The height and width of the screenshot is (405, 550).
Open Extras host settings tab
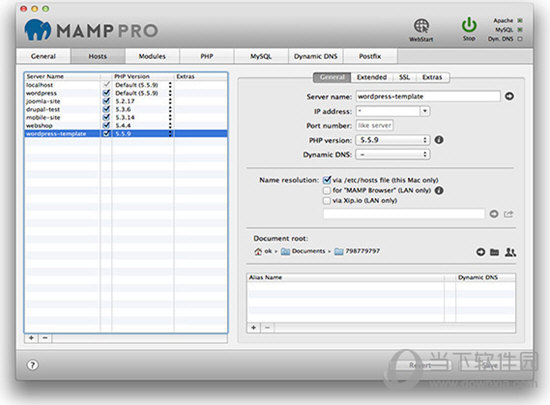point(432,77)
